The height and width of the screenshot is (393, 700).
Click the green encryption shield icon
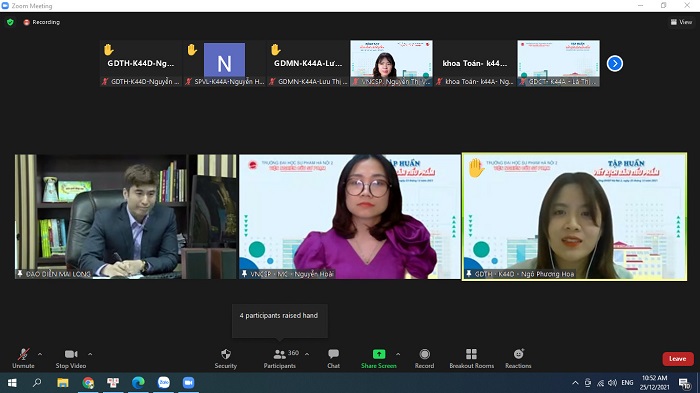(x=10, y=22)
